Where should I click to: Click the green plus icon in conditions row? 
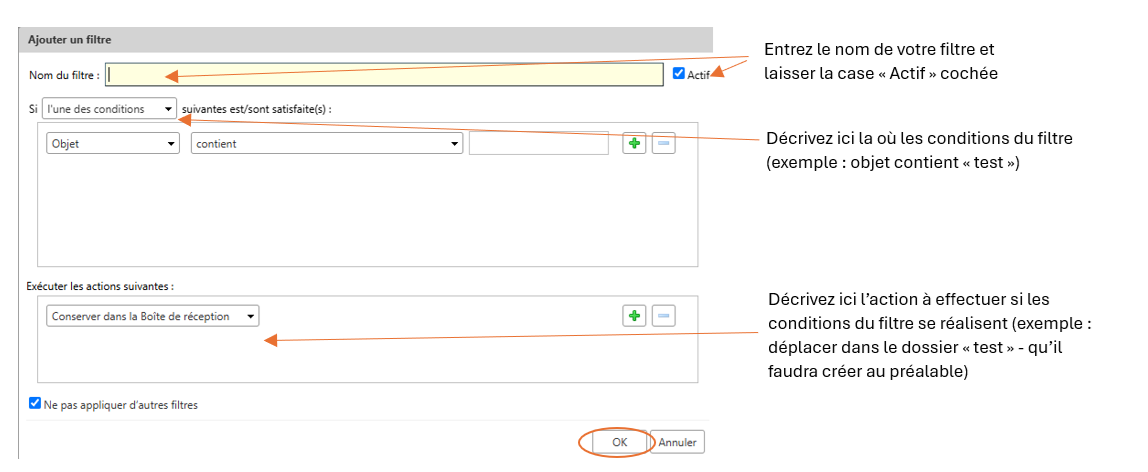pyautogui.click(x=634, y=143)
